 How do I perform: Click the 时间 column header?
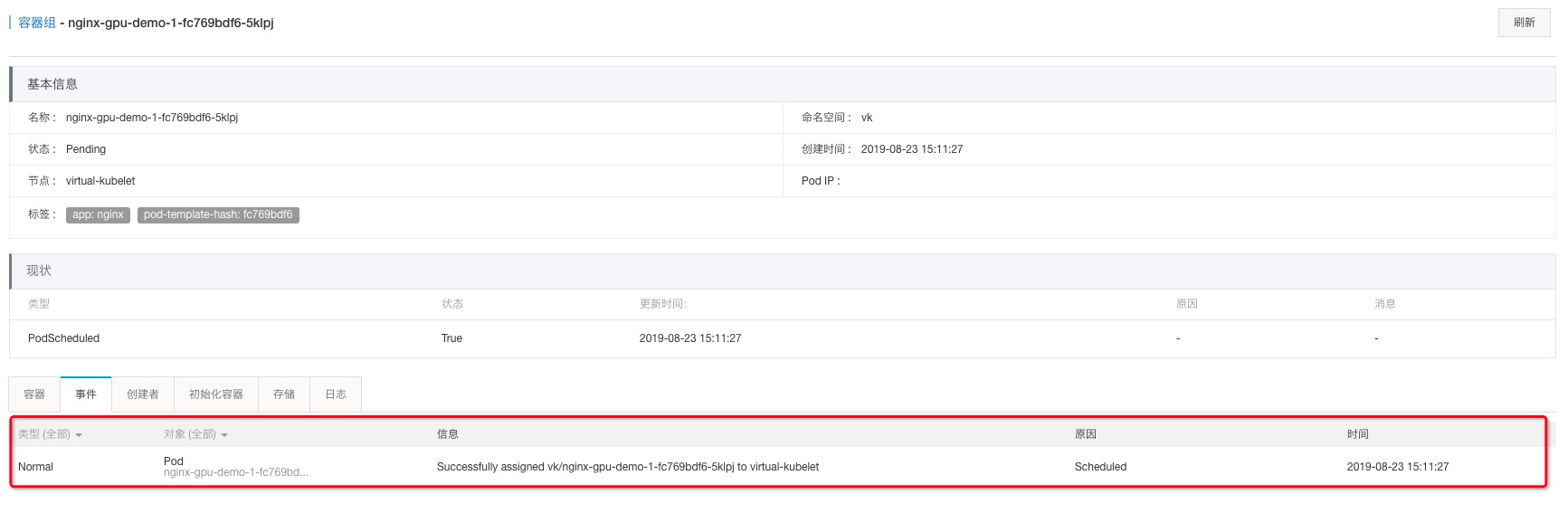1357,434
